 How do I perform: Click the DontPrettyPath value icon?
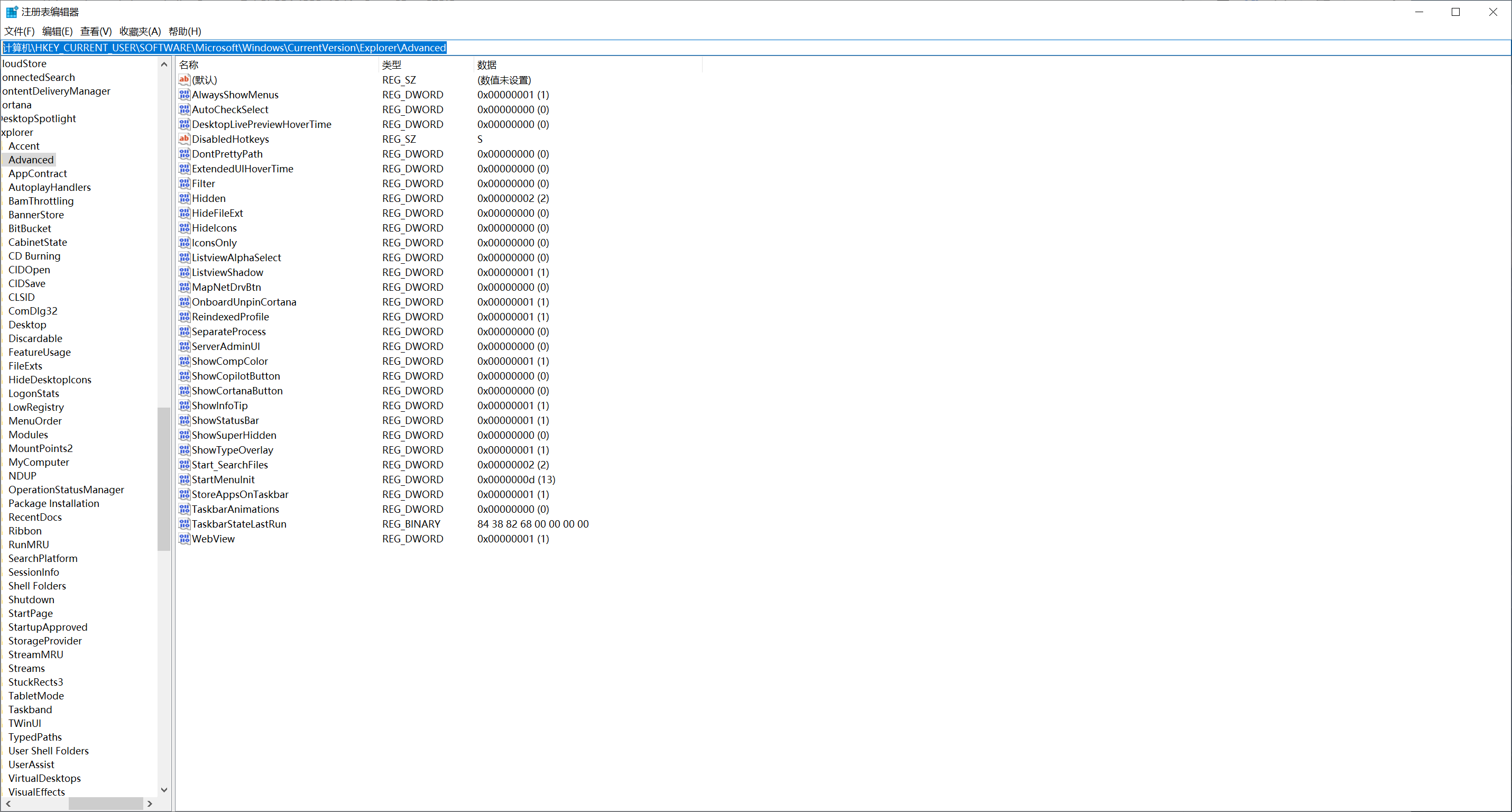(185, 154)
